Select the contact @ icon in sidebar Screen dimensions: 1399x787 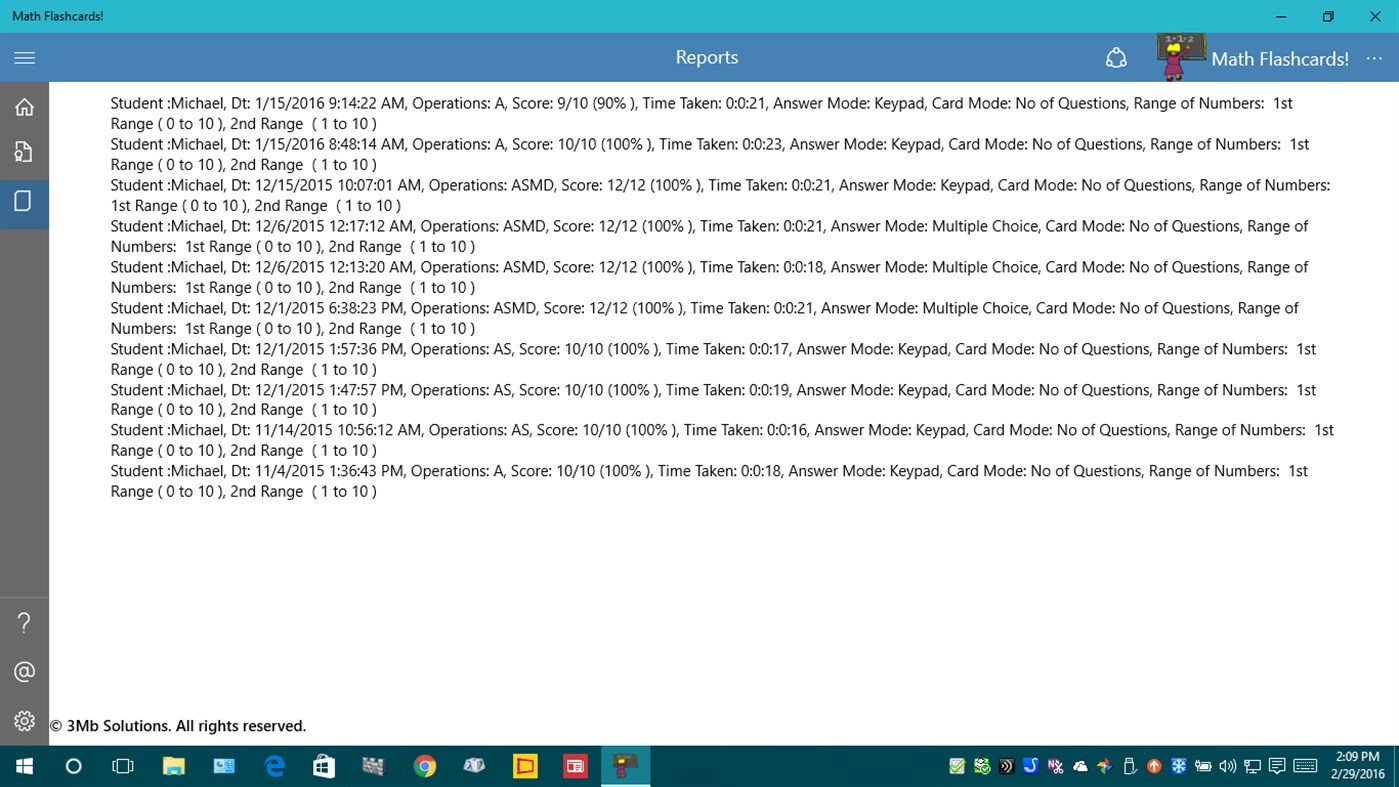click(24, 670)
